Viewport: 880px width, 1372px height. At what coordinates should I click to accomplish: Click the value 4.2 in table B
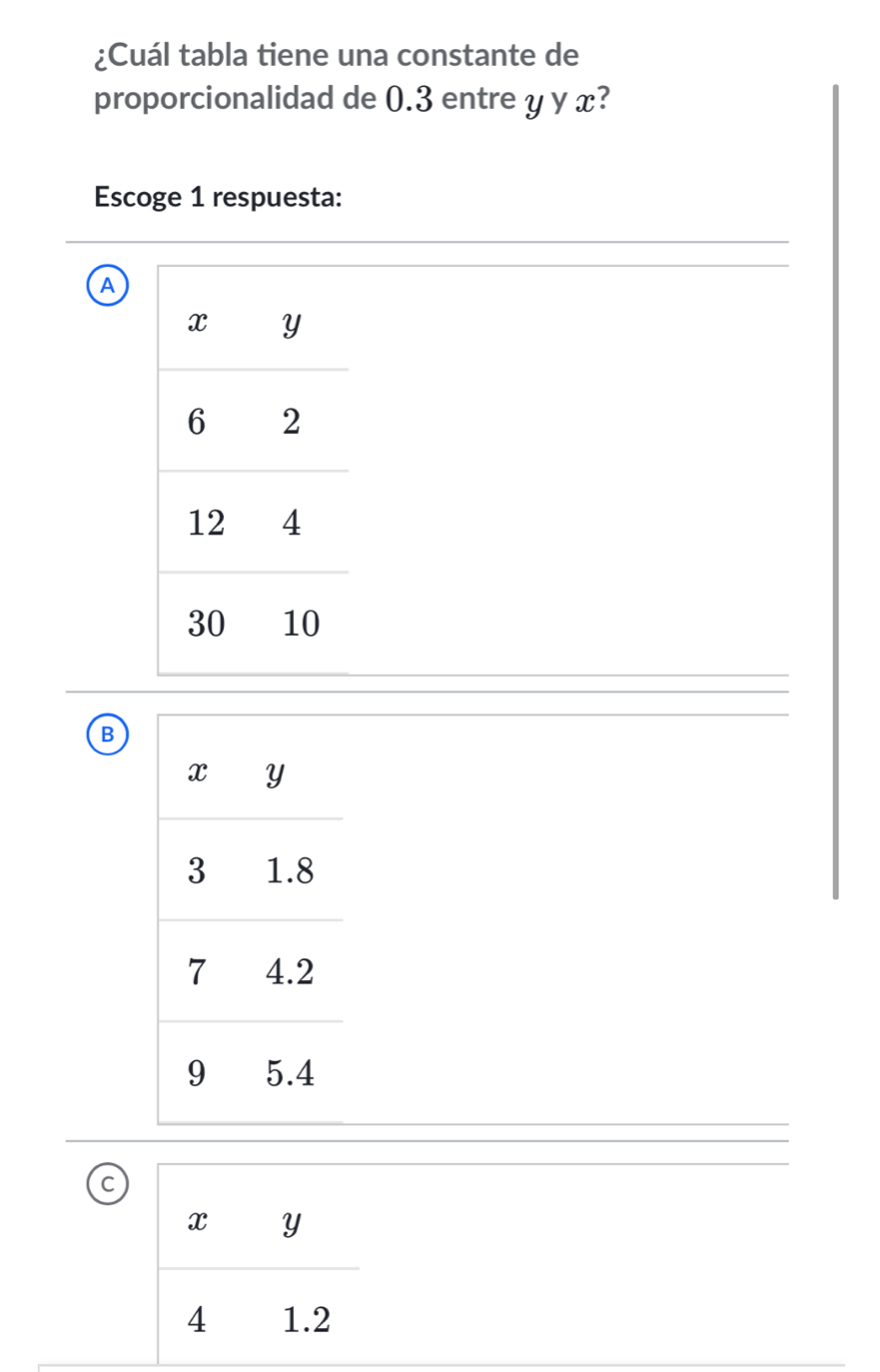coord(291,971)
